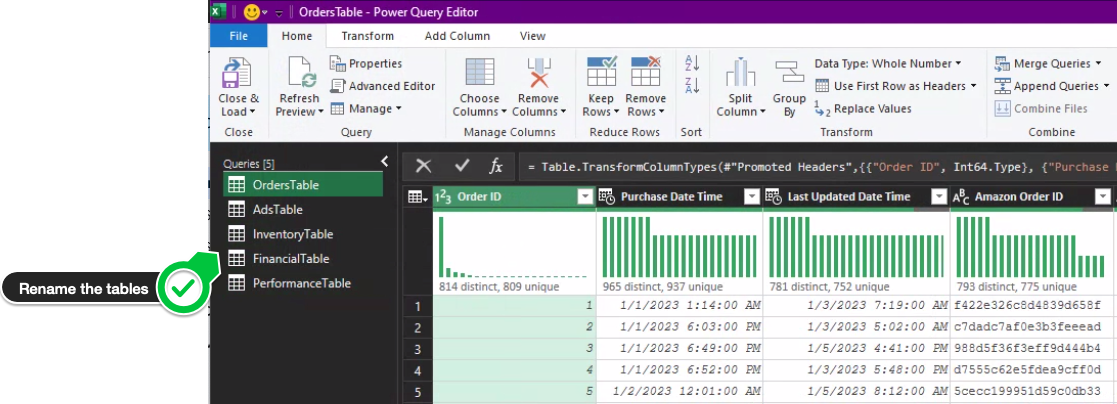This screenshot has width=1117, height=404.
Task: Sort descending Z to A
Action: pyautogui.click(x=691, y=86)
